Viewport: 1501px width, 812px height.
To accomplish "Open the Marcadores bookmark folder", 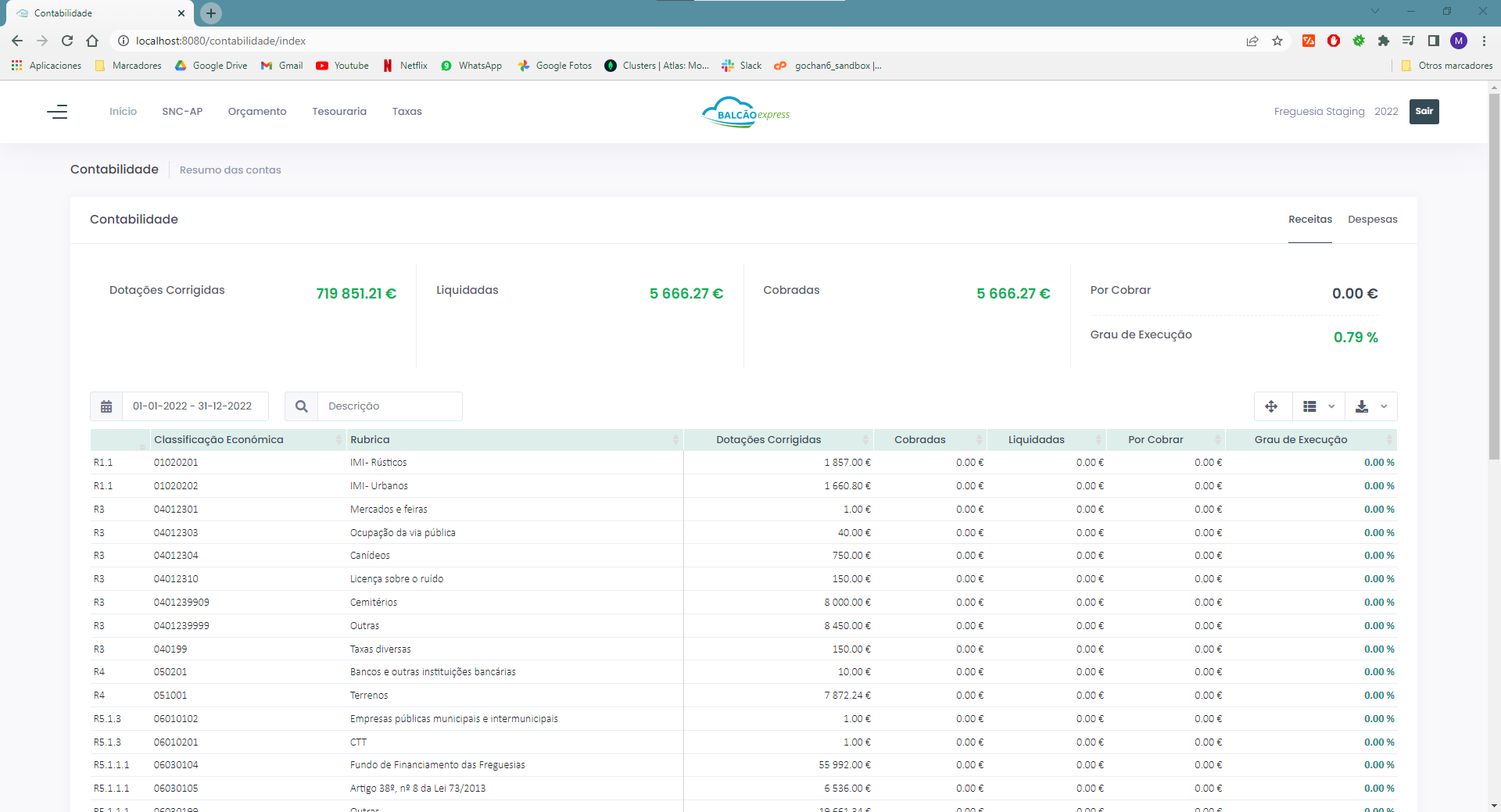I will click(x=128, y=66).
